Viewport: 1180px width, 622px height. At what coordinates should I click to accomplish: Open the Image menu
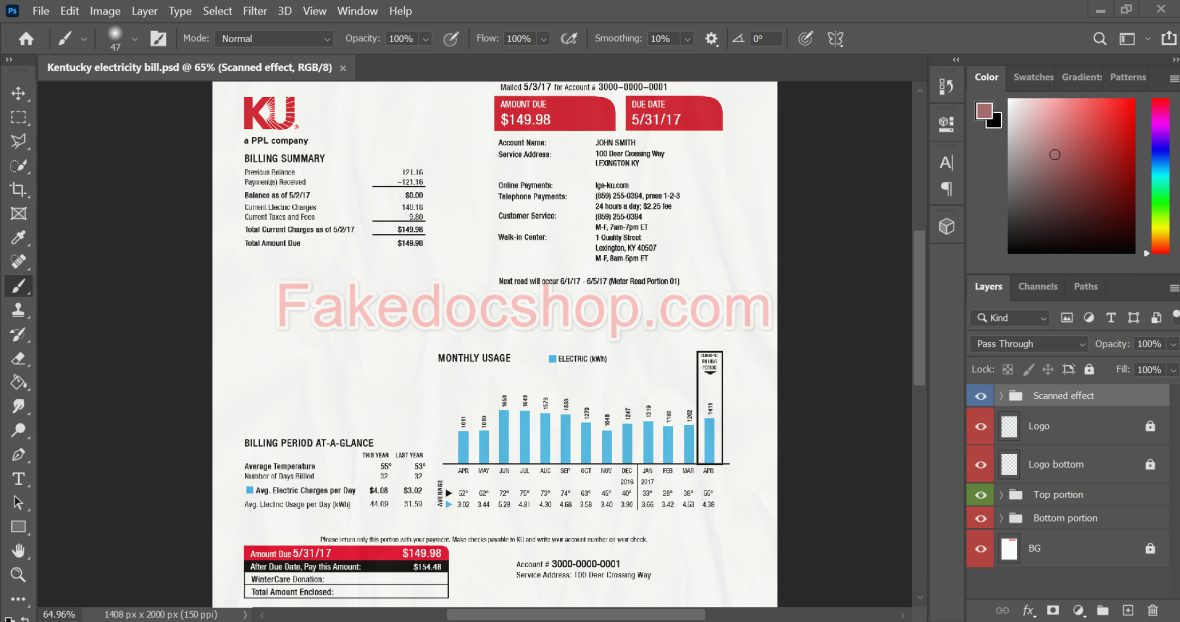click(x=105, y=11)
